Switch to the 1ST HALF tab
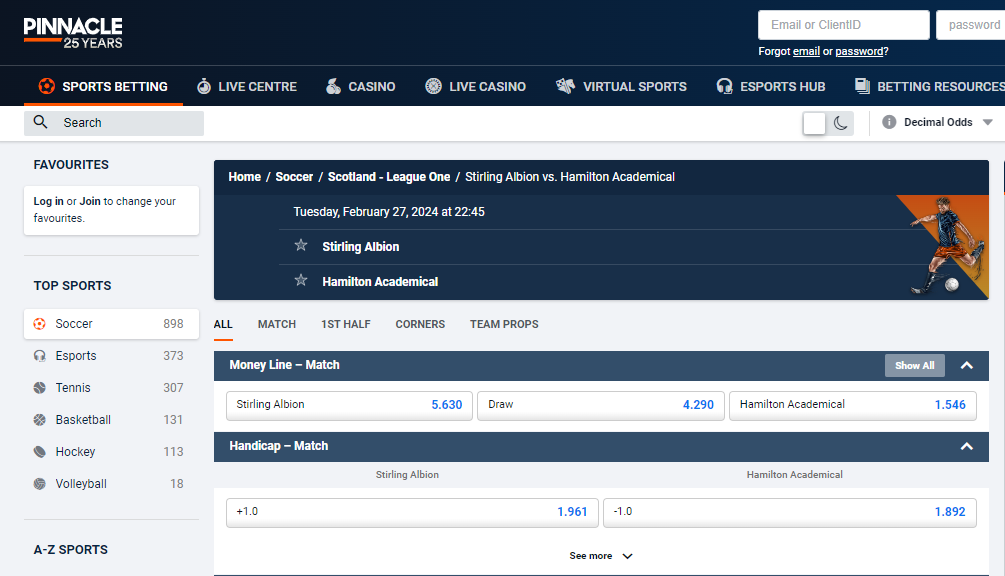Viewport: 1005px width, 576px height. coord(345,324)
